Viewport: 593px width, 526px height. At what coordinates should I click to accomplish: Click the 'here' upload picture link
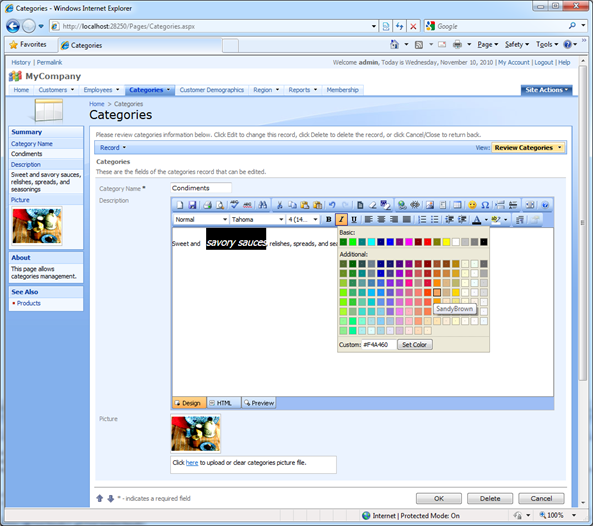pyautogui.click(x=192, y=463)
